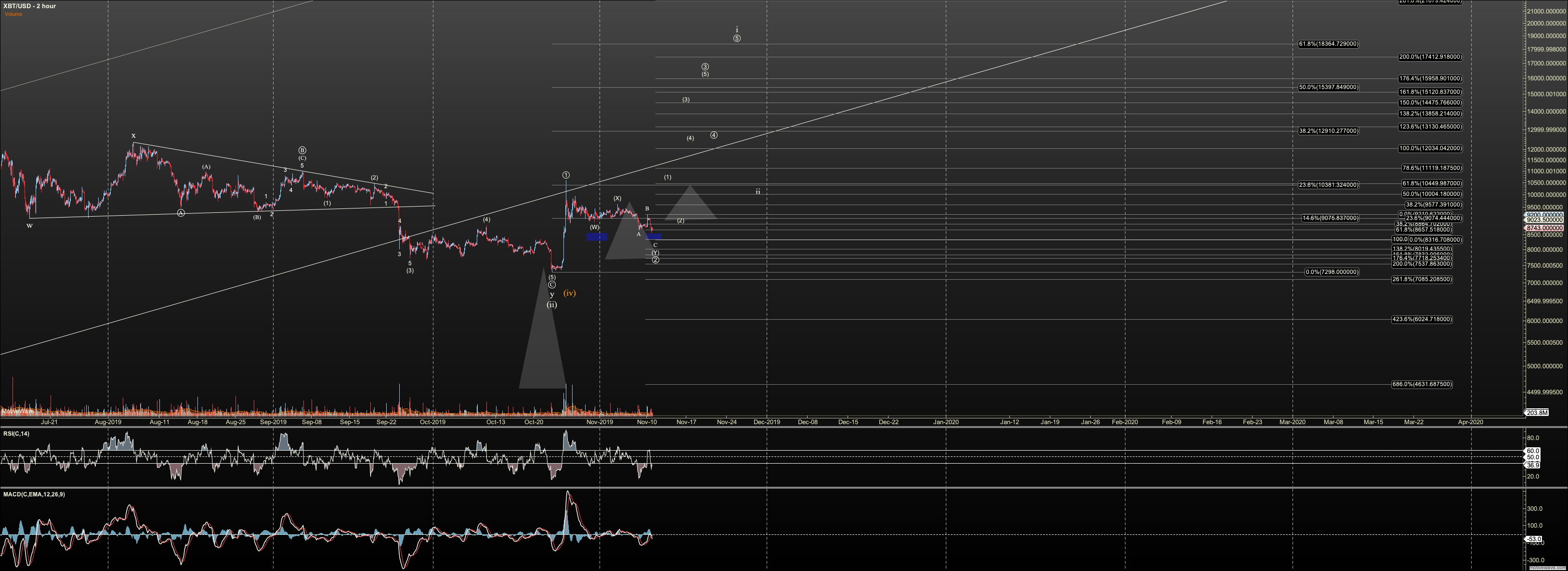
Task: Select the 'ii' wave label near Dec-2019
Action: [758, 191]
